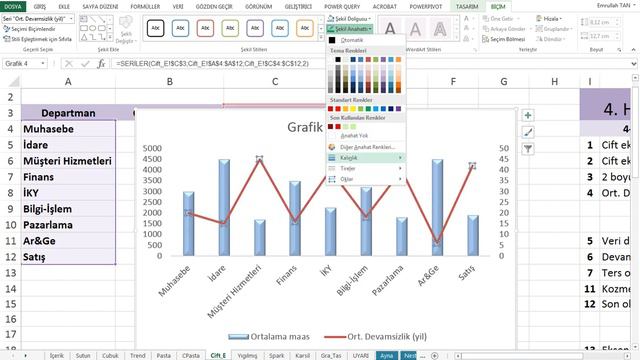
Task: Insert the rectangle shape from shape gallery
Action: 84,28
